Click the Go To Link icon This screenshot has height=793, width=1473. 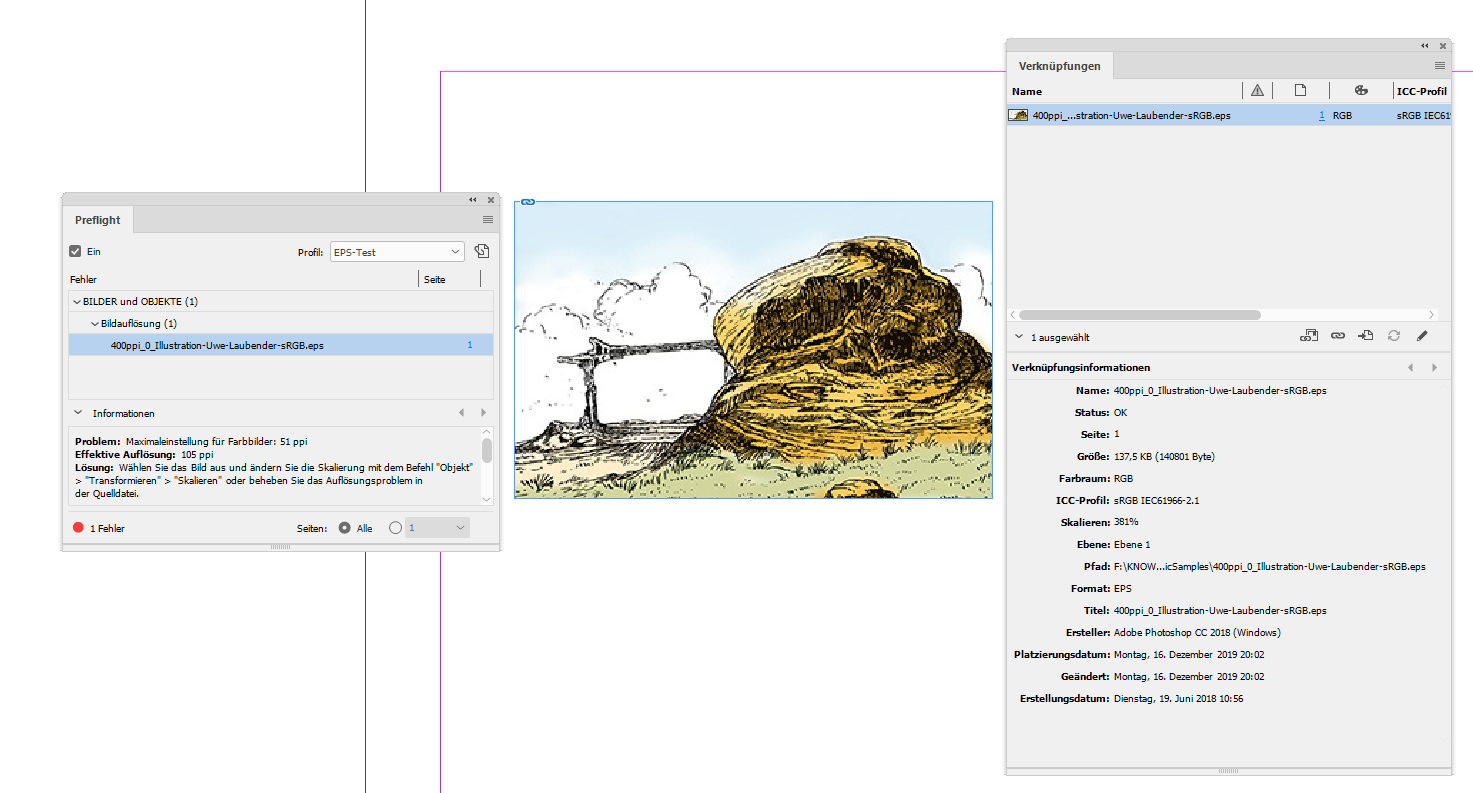[1365, 336]
